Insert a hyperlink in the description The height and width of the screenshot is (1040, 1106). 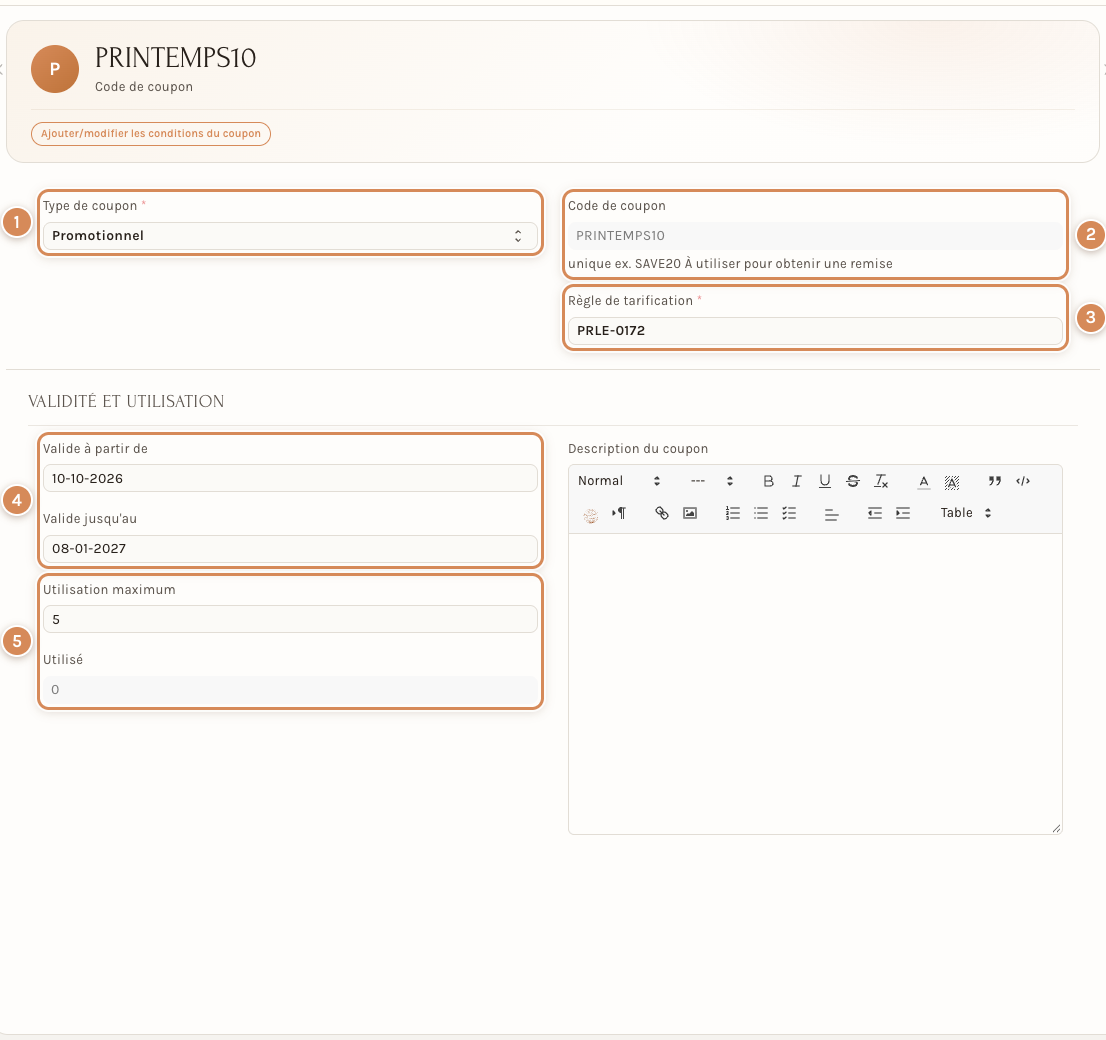click(x=662, y=513)
